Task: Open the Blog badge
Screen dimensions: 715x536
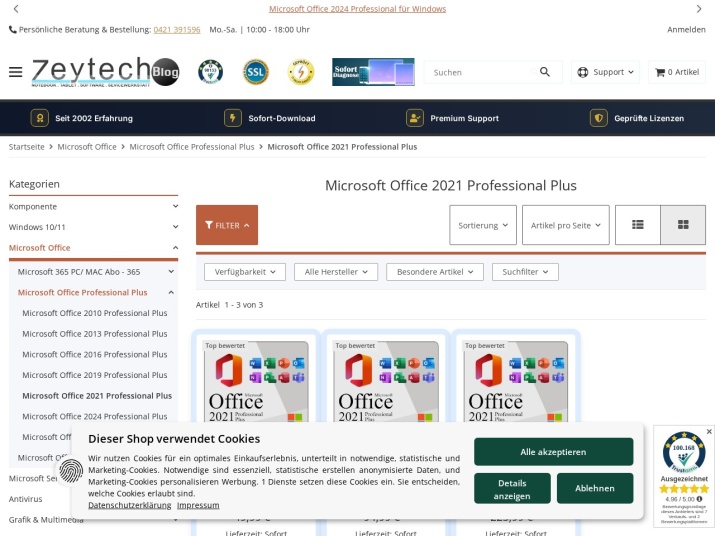Action: [166, 72]
